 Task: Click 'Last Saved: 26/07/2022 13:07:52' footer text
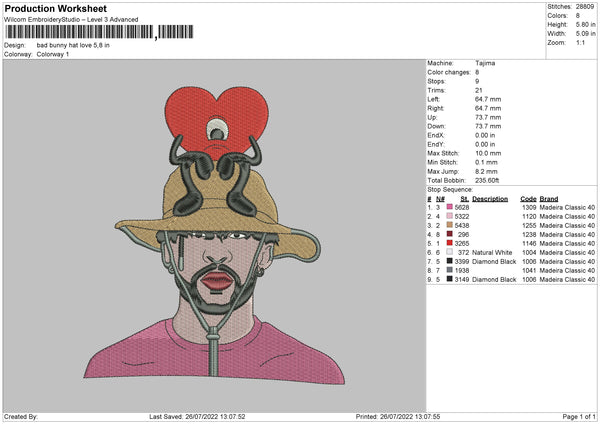click(x=197, y=416)
